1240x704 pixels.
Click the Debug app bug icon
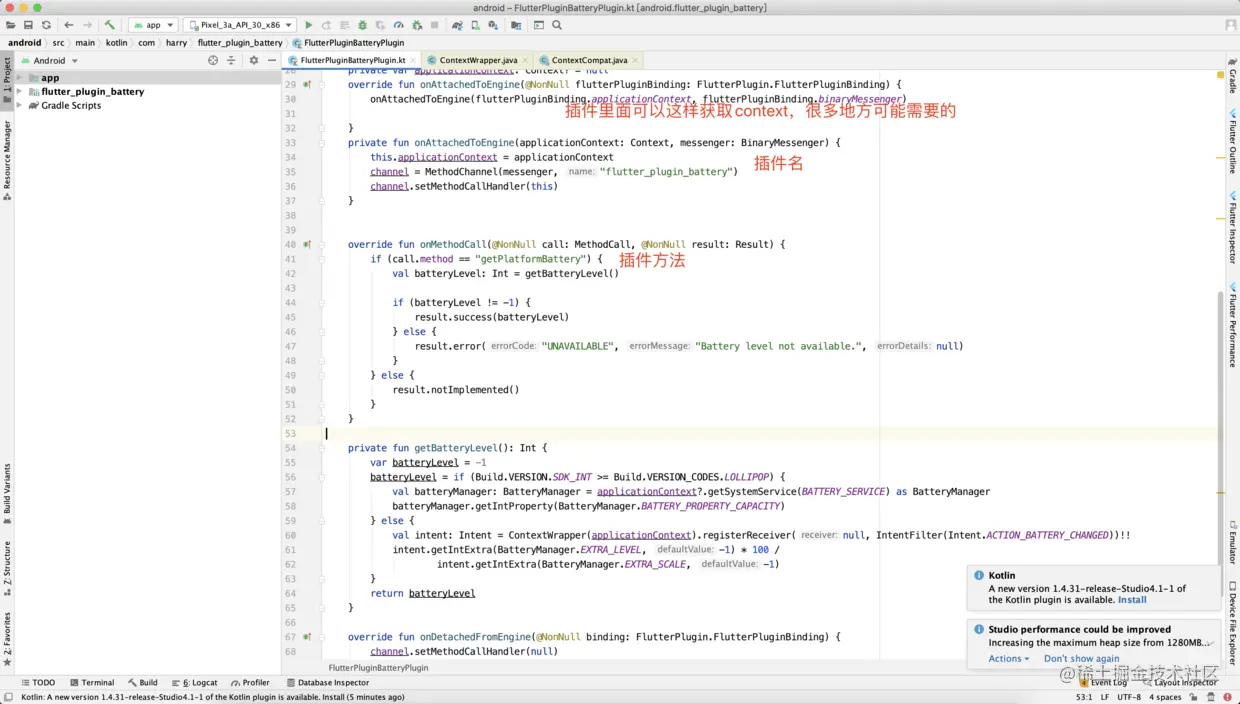point(362,25)
